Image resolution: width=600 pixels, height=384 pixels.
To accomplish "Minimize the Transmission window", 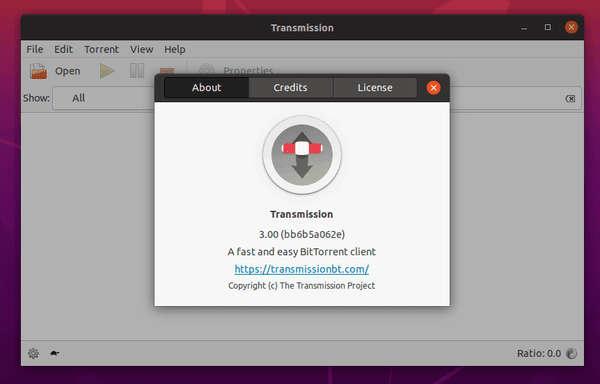I will [524, 28].
